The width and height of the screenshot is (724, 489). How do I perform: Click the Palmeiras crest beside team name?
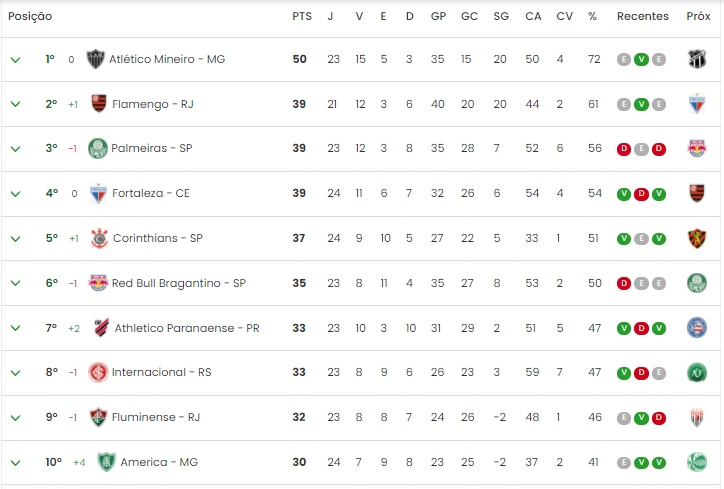coord(98,148)
